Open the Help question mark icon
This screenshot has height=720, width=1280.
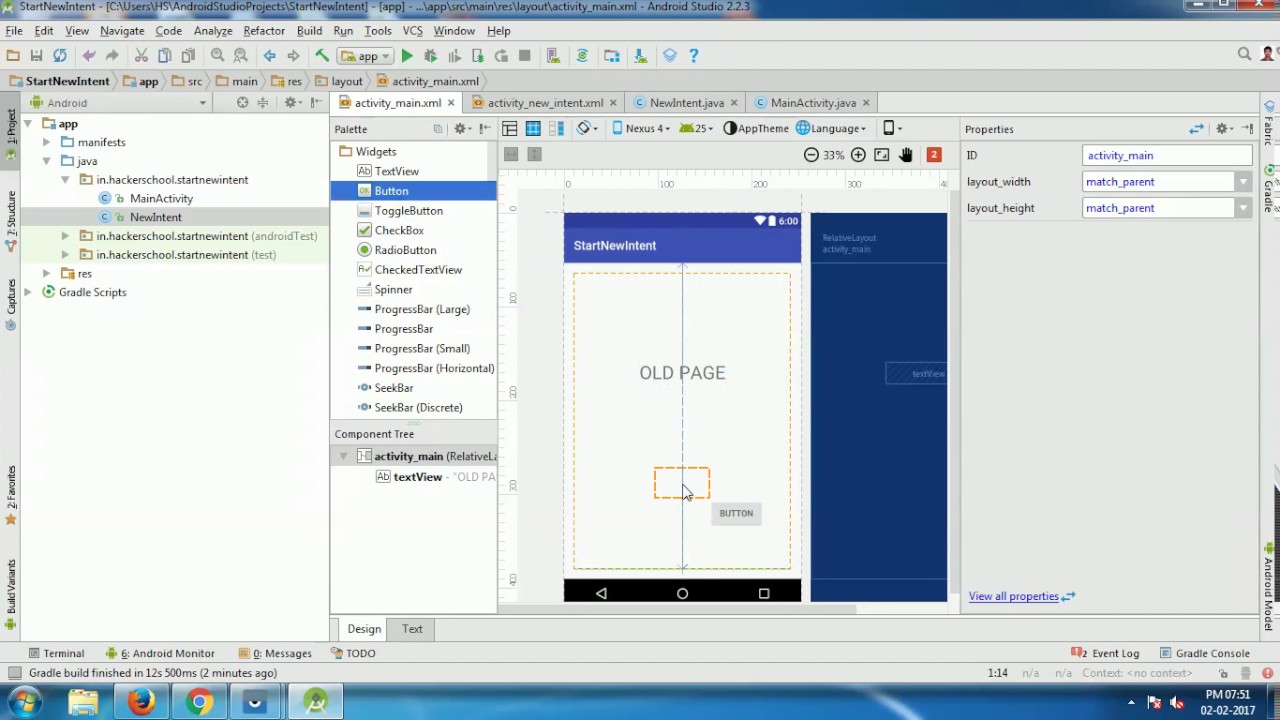tap(694, 56)
